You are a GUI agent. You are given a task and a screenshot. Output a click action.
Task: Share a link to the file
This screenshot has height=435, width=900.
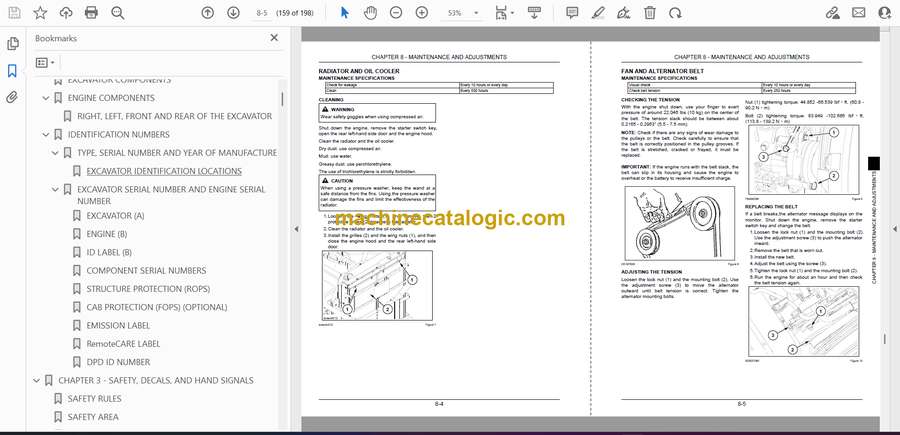[833, 13]
